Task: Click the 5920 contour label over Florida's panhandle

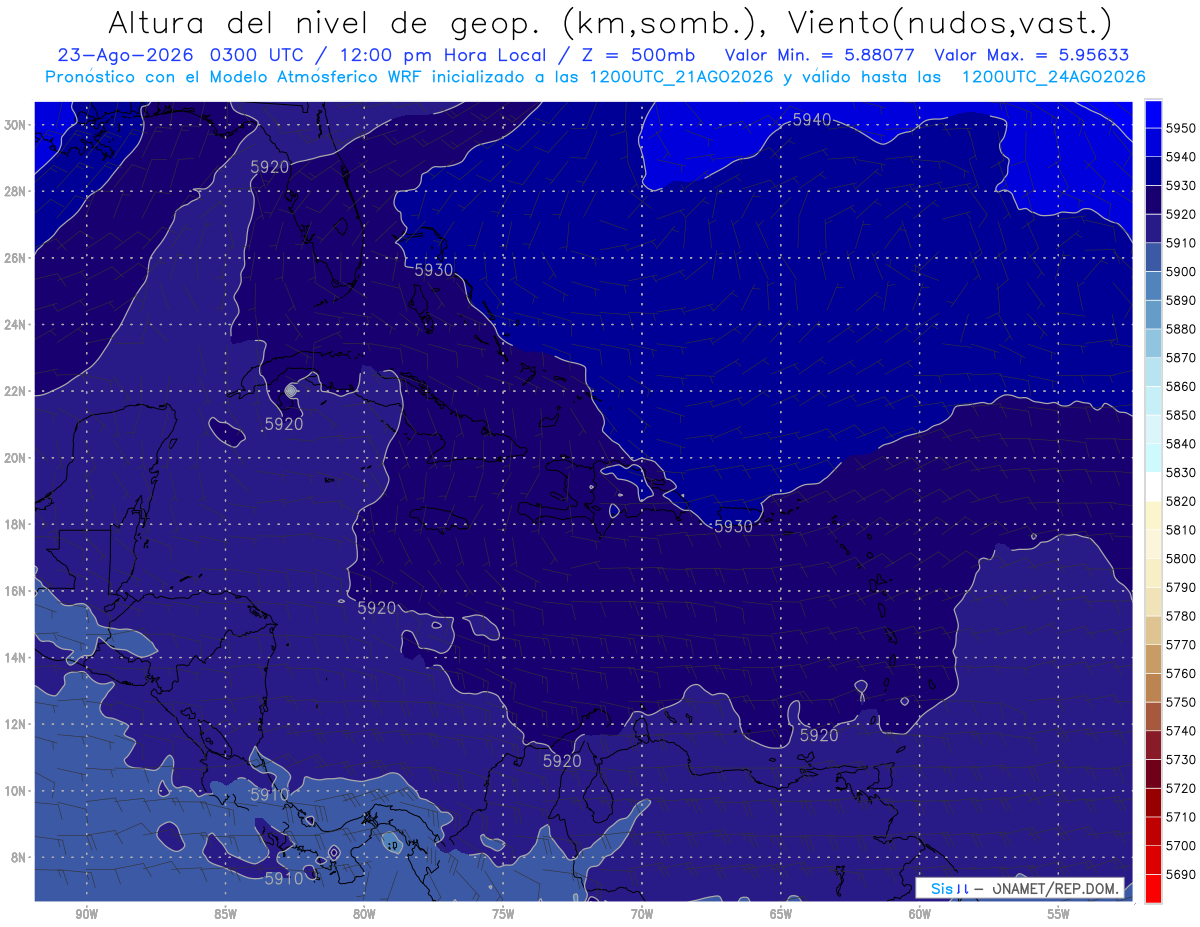Action: click(x=269, y=167)
